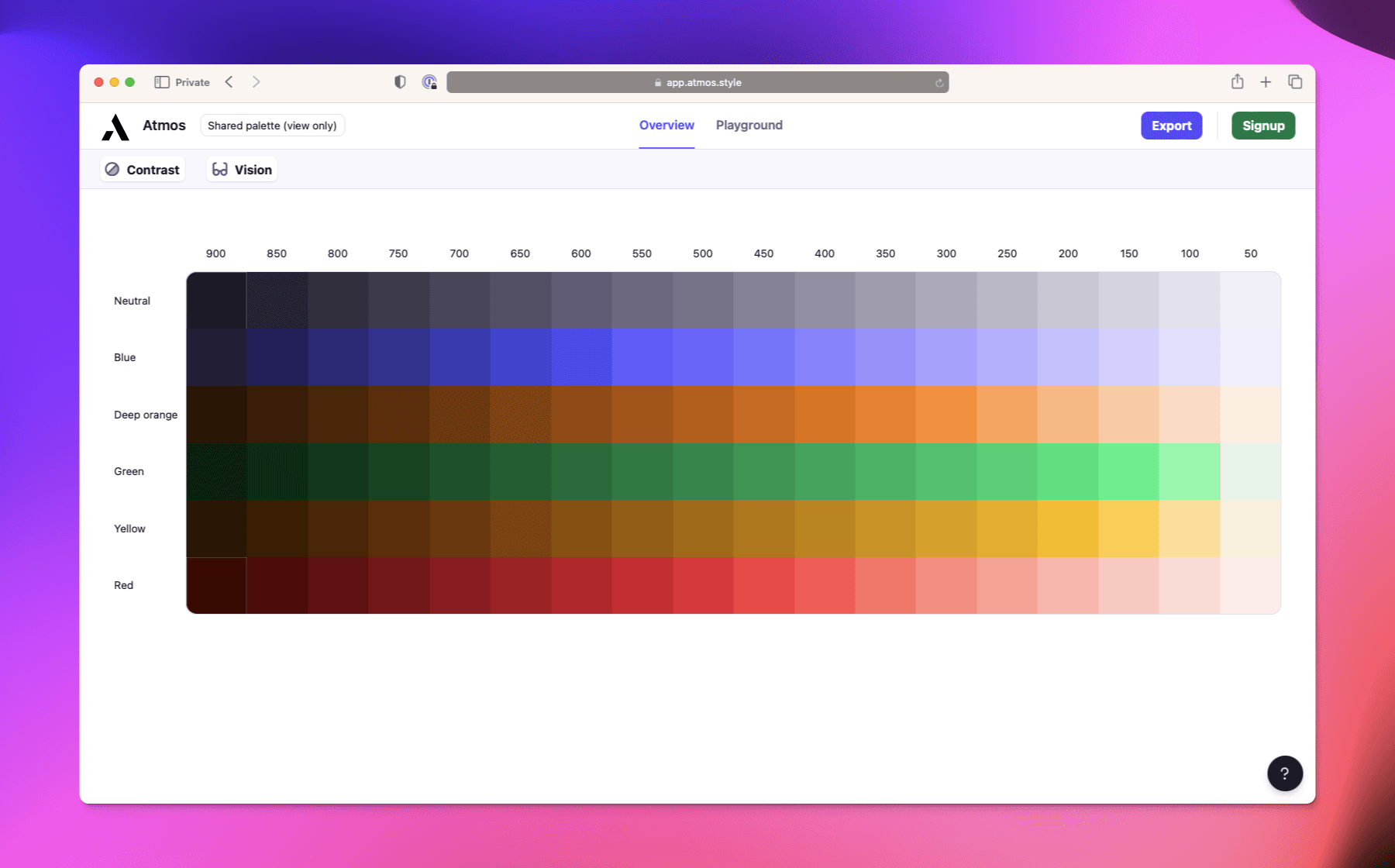The image size is (1395, 868).
Task: Open a new browser tab with plus icon
Action: (1266, 81)
